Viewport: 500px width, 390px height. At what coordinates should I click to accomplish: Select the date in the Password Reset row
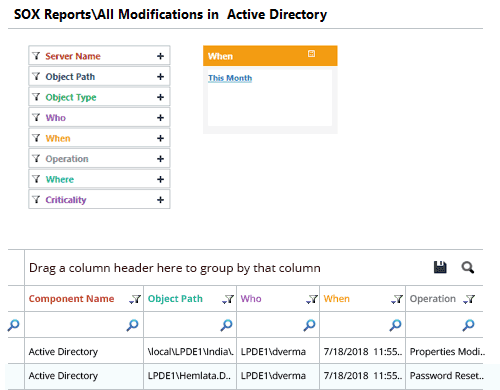pyautogui.click(x=363, y=376)
